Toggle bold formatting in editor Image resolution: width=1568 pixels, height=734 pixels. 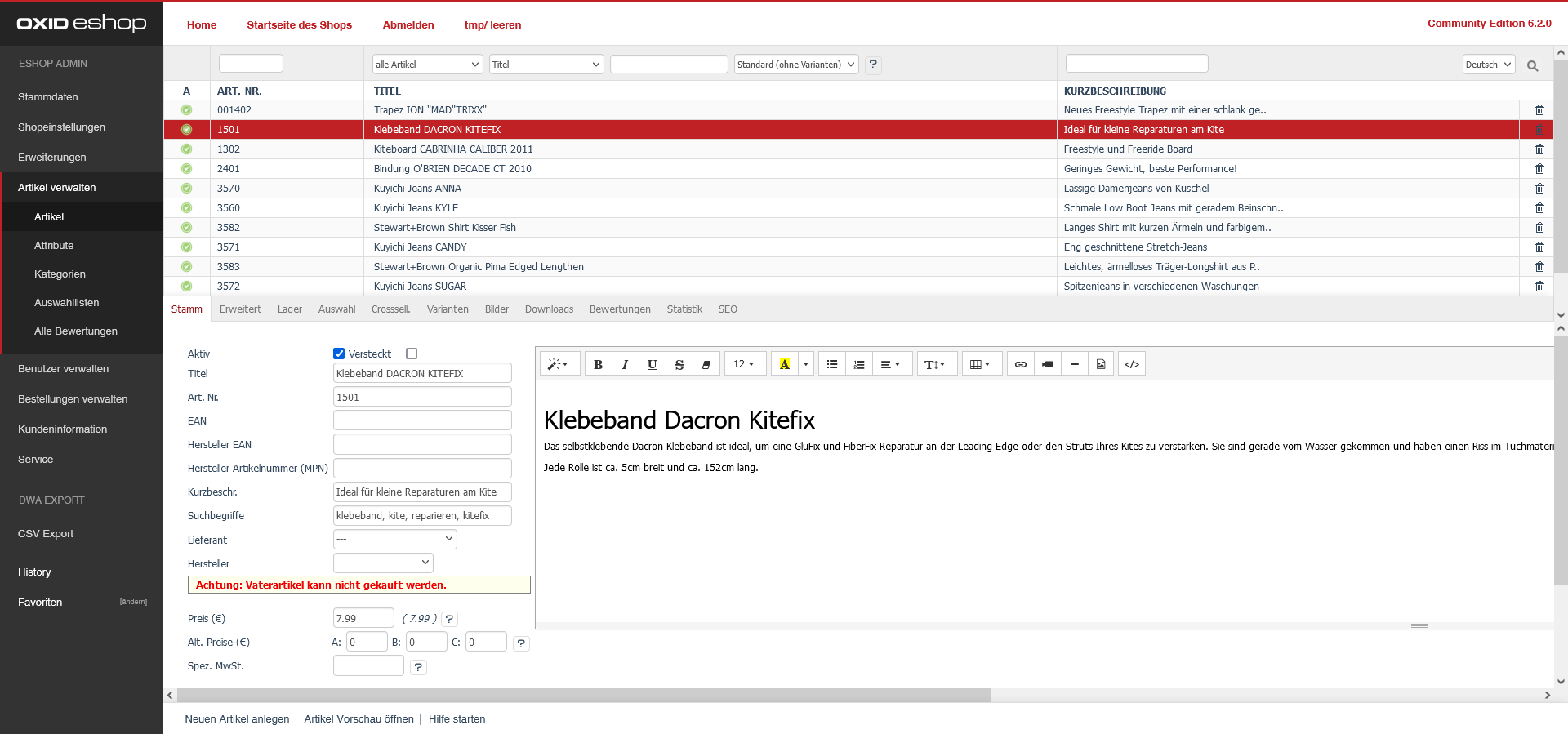(598, 364)
